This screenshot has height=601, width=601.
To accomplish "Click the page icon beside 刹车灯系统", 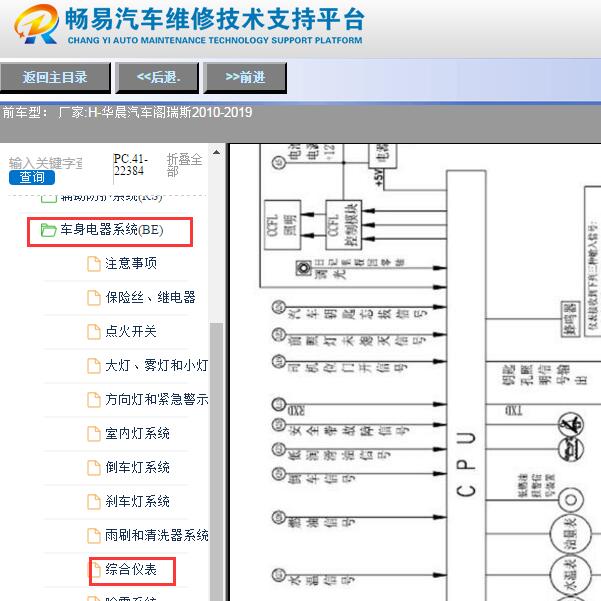I will [94, 501].
